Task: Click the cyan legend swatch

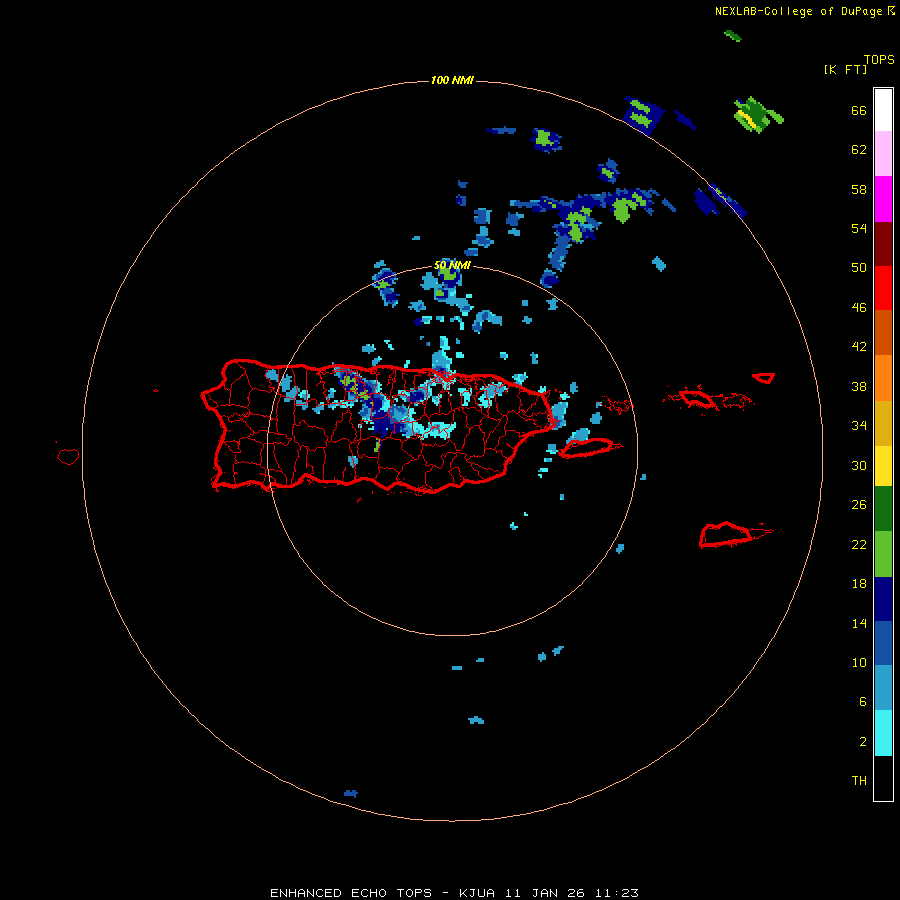Action: tap(883, 732)
